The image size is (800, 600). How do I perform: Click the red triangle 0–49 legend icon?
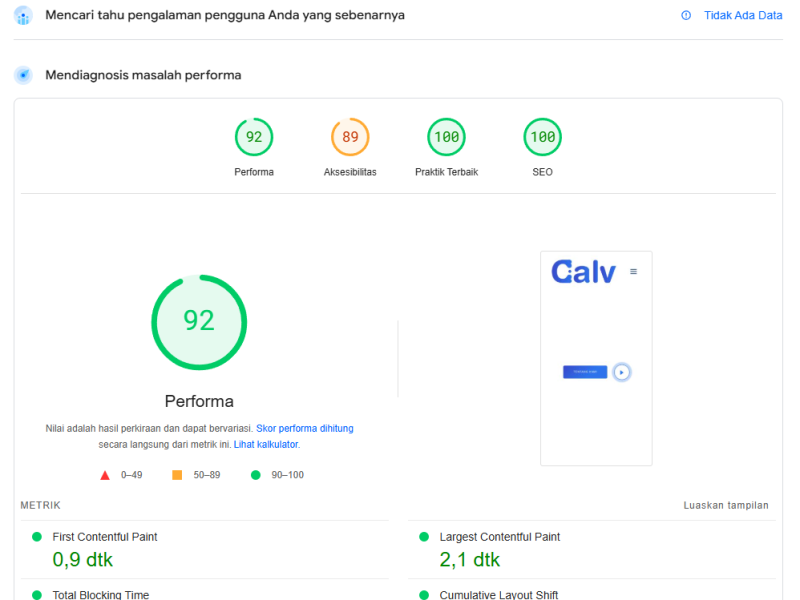pos(105,475)
